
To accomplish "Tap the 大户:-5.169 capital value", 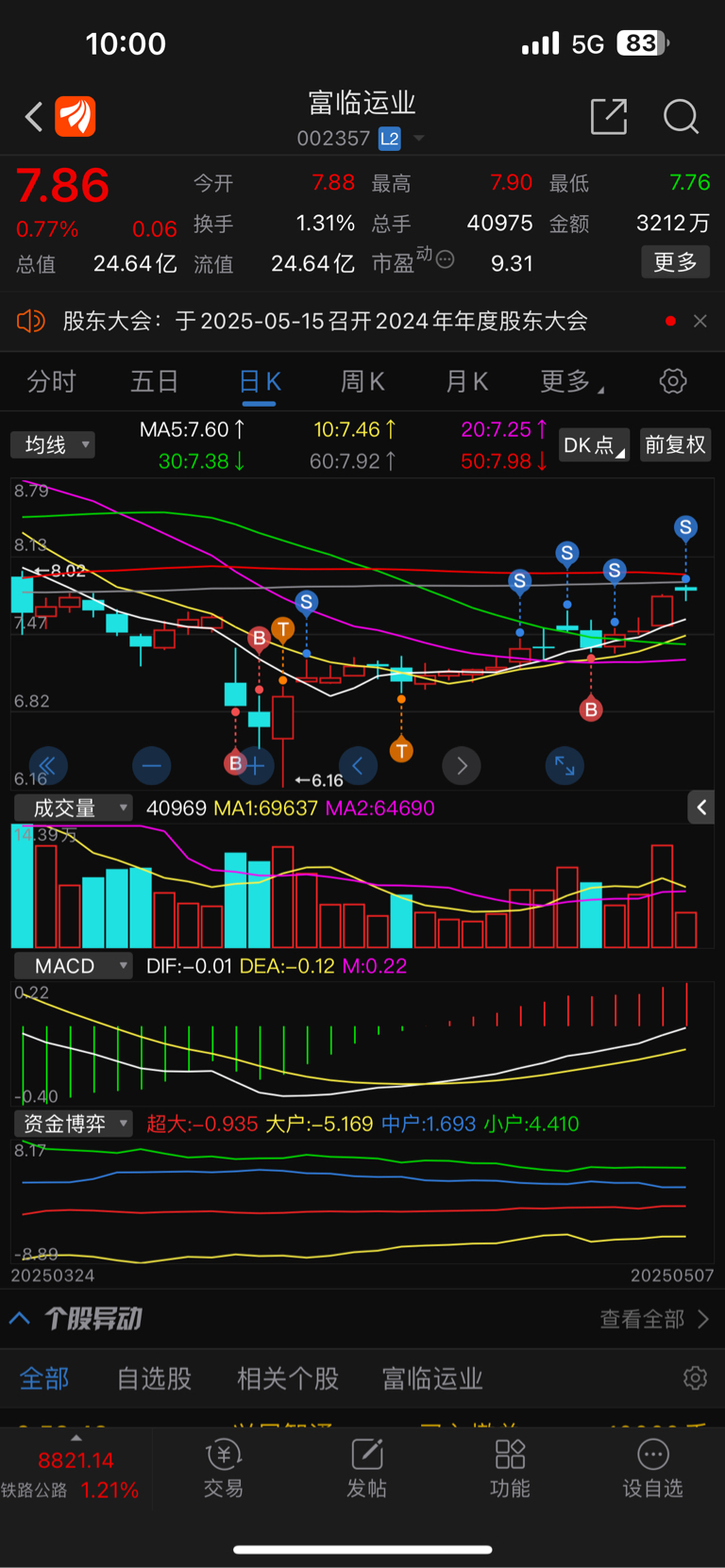I will point(319,1124).
